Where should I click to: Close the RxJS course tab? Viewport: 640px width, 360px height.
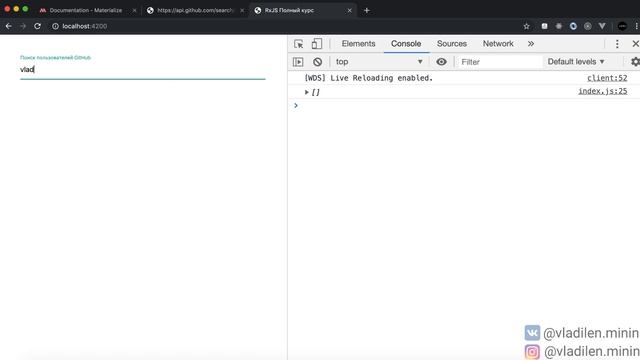[x=349, y=11]
